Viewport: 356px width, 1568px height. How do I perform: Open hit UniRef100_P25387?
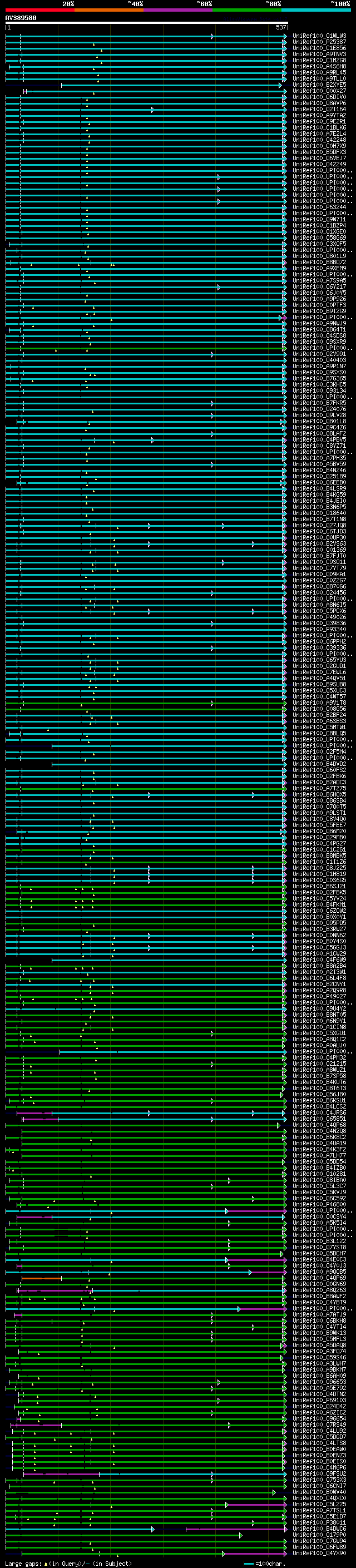(x=319, y=43)
